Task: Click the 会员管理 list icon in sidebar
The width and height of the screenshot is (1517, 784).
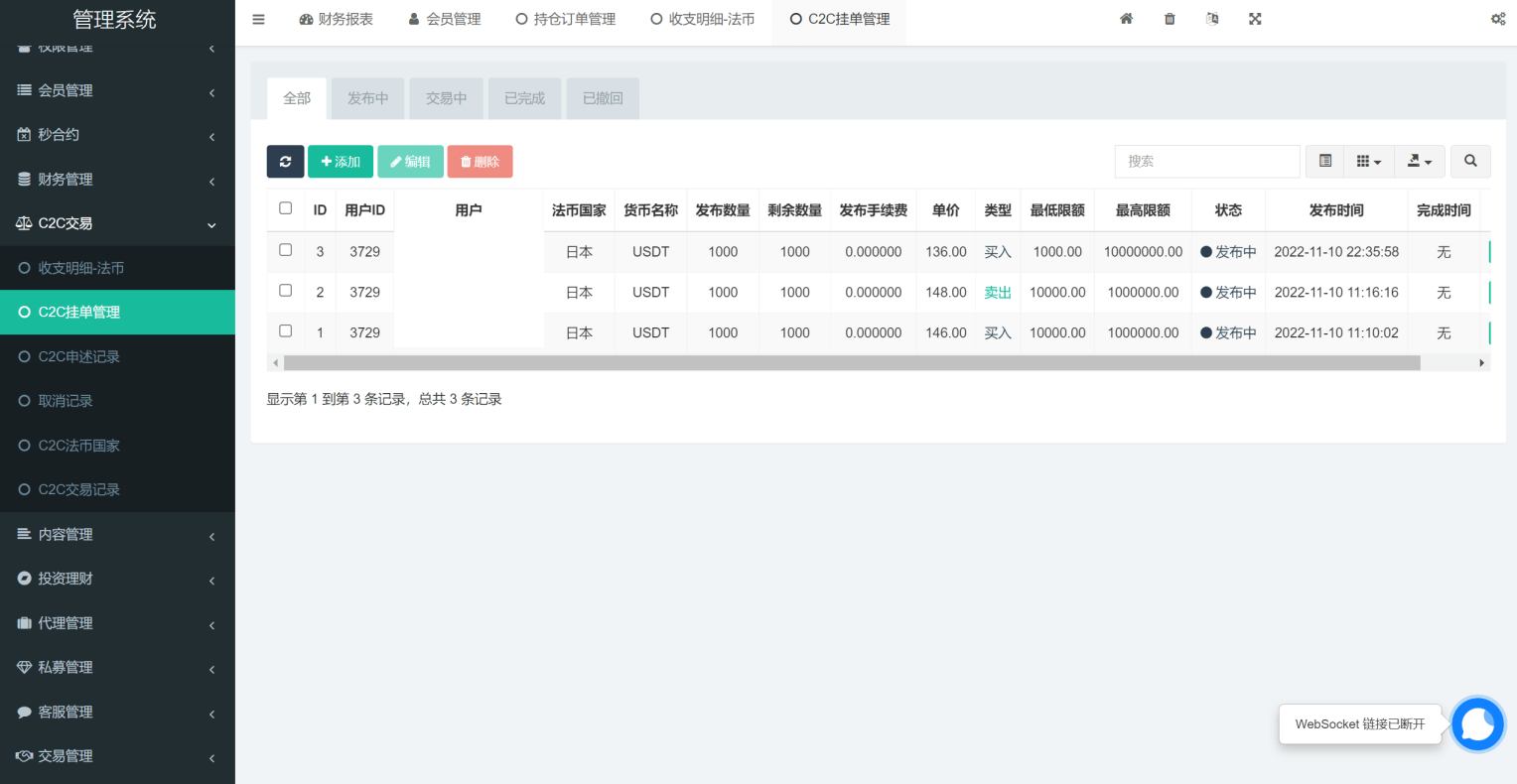Action: pos(25,90)
